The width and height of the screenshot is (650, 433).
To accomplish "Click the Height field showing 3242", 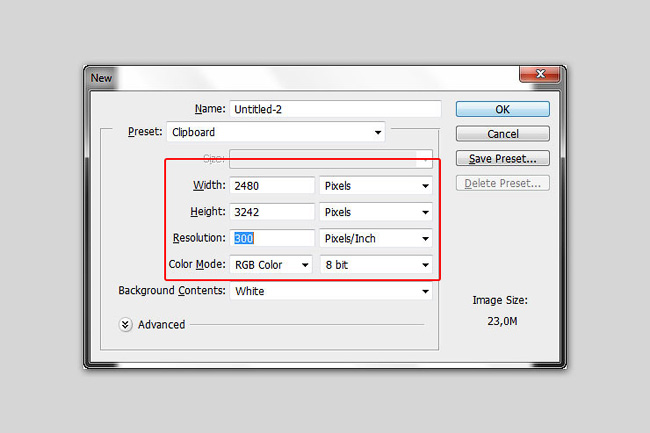I will click(x=272, y=212).
